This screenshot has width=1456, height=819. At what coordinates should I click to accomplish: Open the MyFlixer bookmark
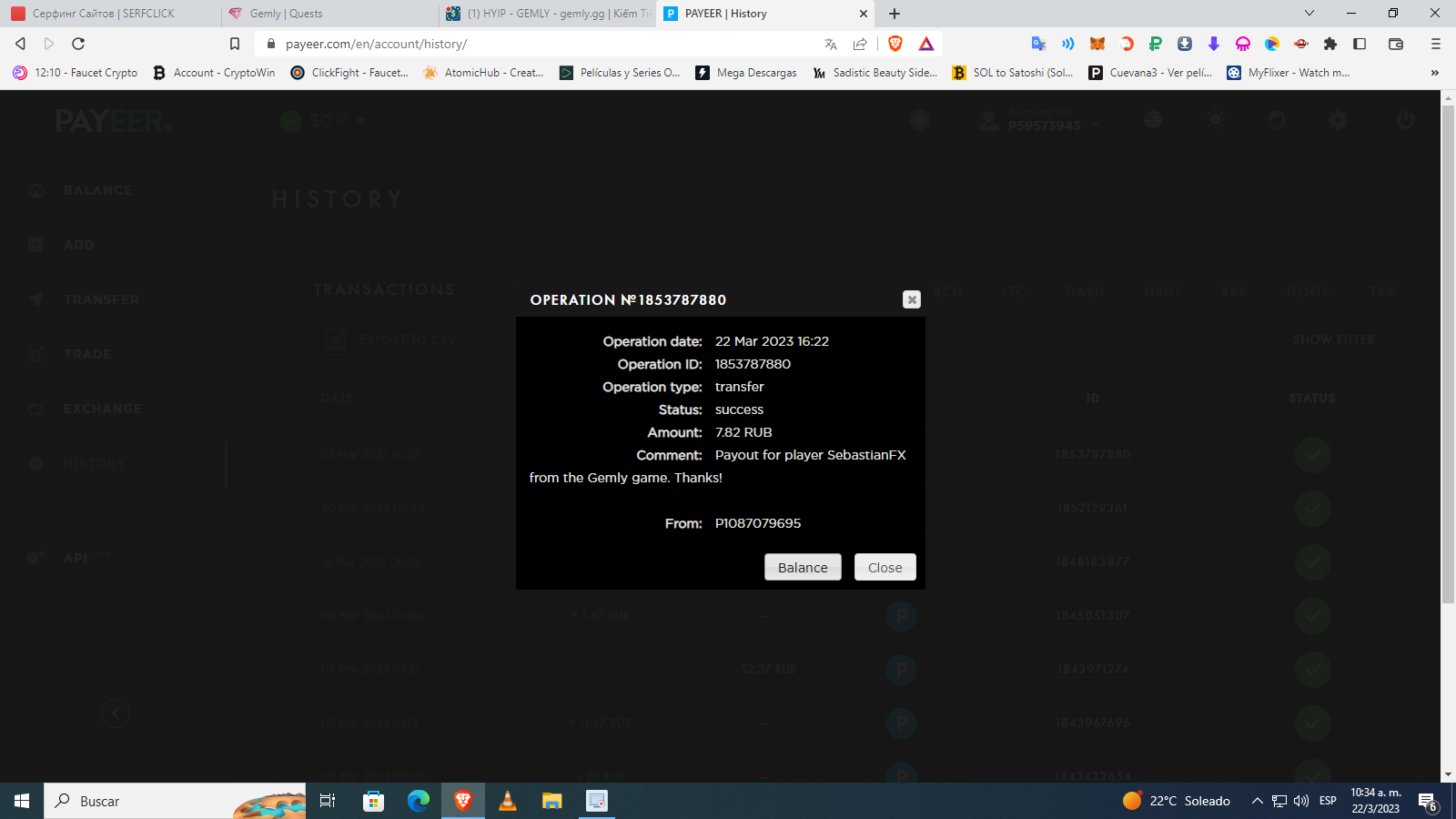[x=1289, y=73]
